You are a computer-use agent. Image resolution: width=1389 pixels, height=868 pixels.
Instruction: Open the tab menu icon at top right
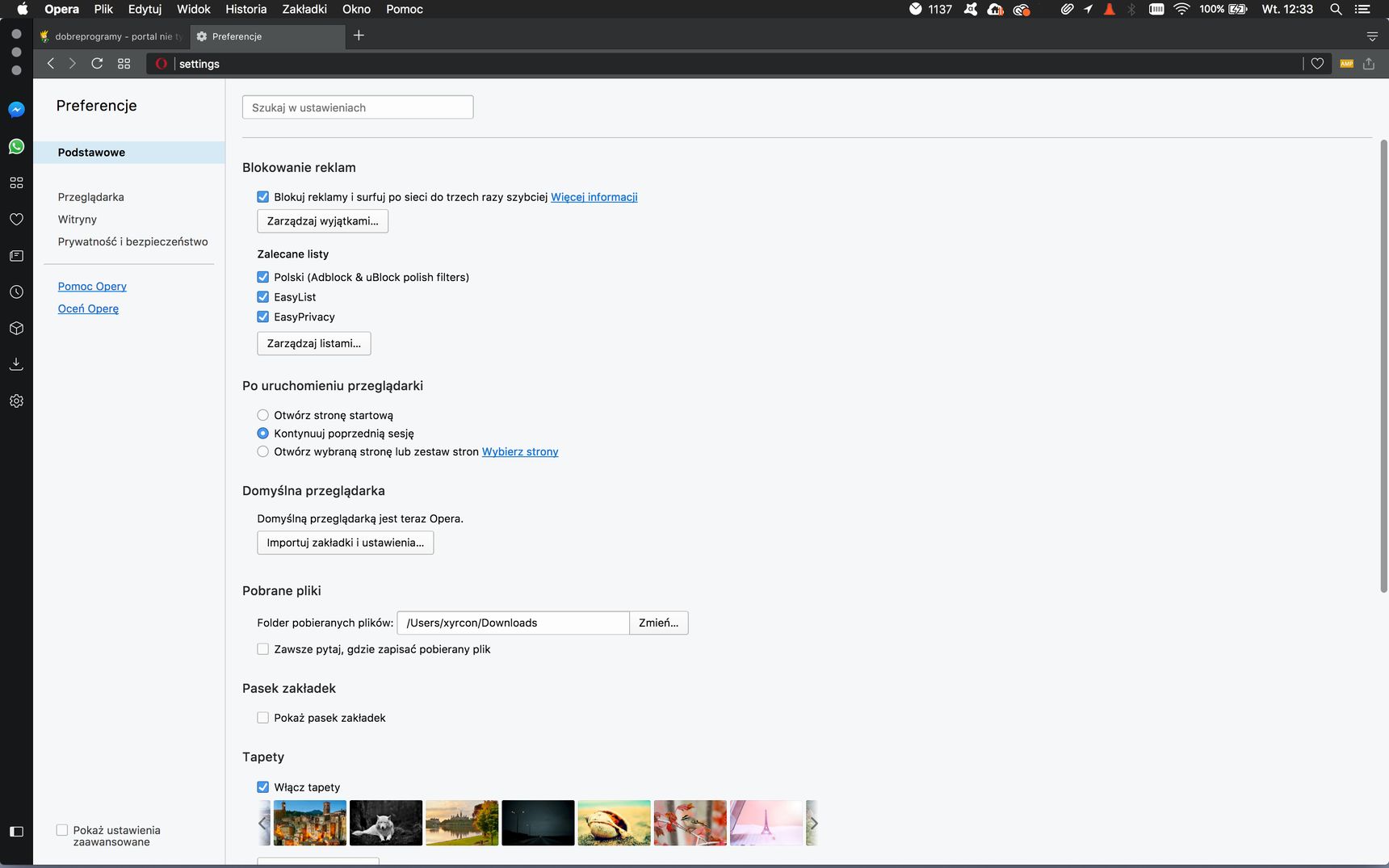point(1372,36)
